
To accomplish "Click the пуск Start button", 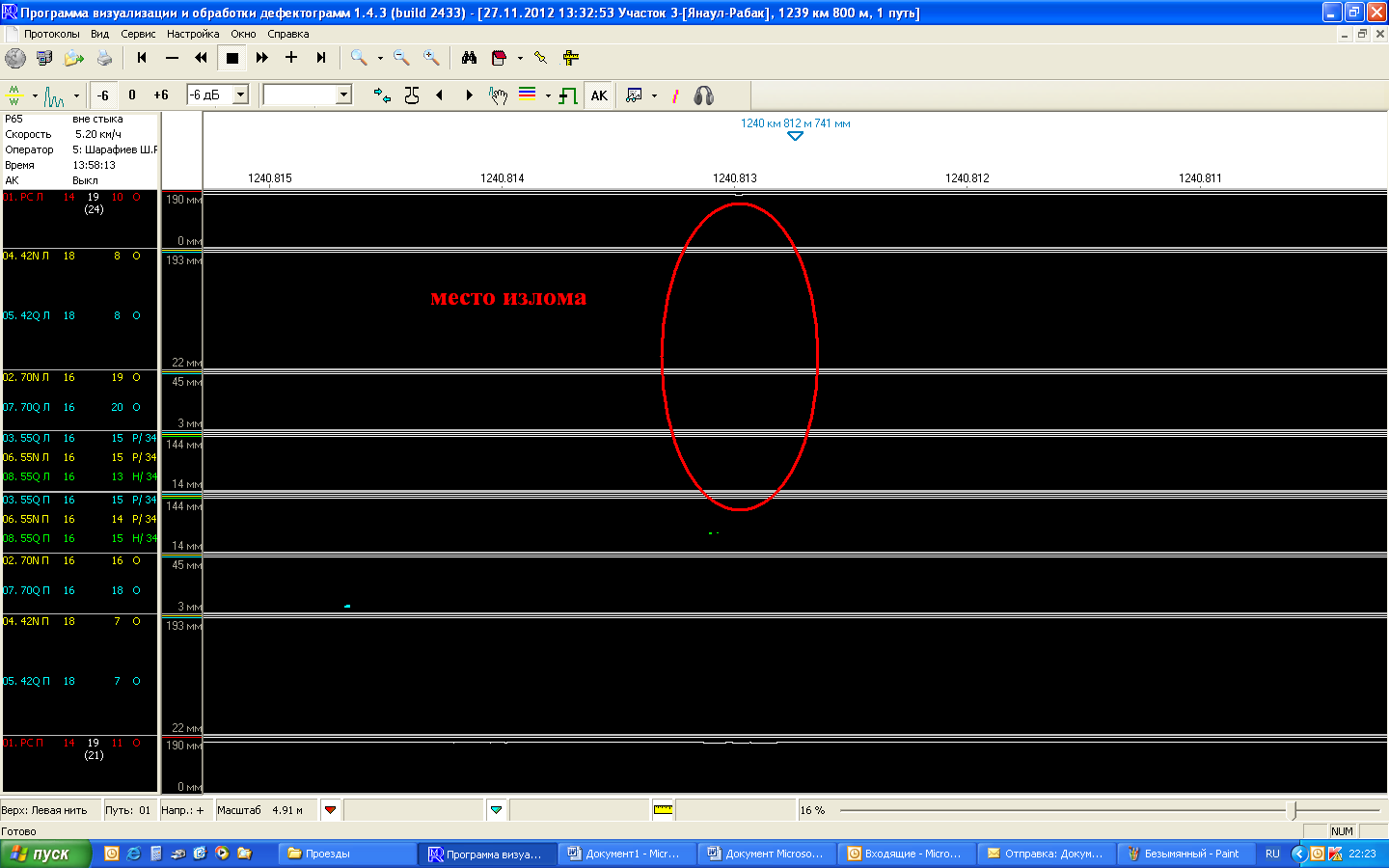I will [45, 854].
